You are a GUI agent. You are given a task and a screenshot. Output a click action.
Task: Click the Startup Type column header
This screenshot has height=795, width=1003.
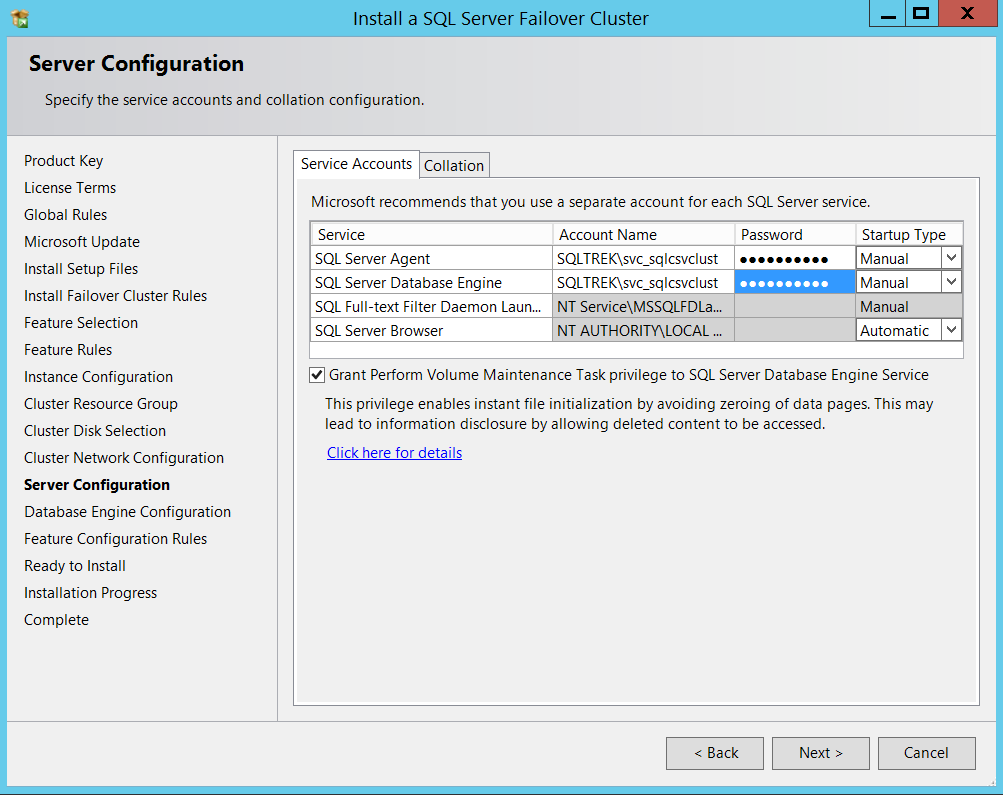pos(904,234)
